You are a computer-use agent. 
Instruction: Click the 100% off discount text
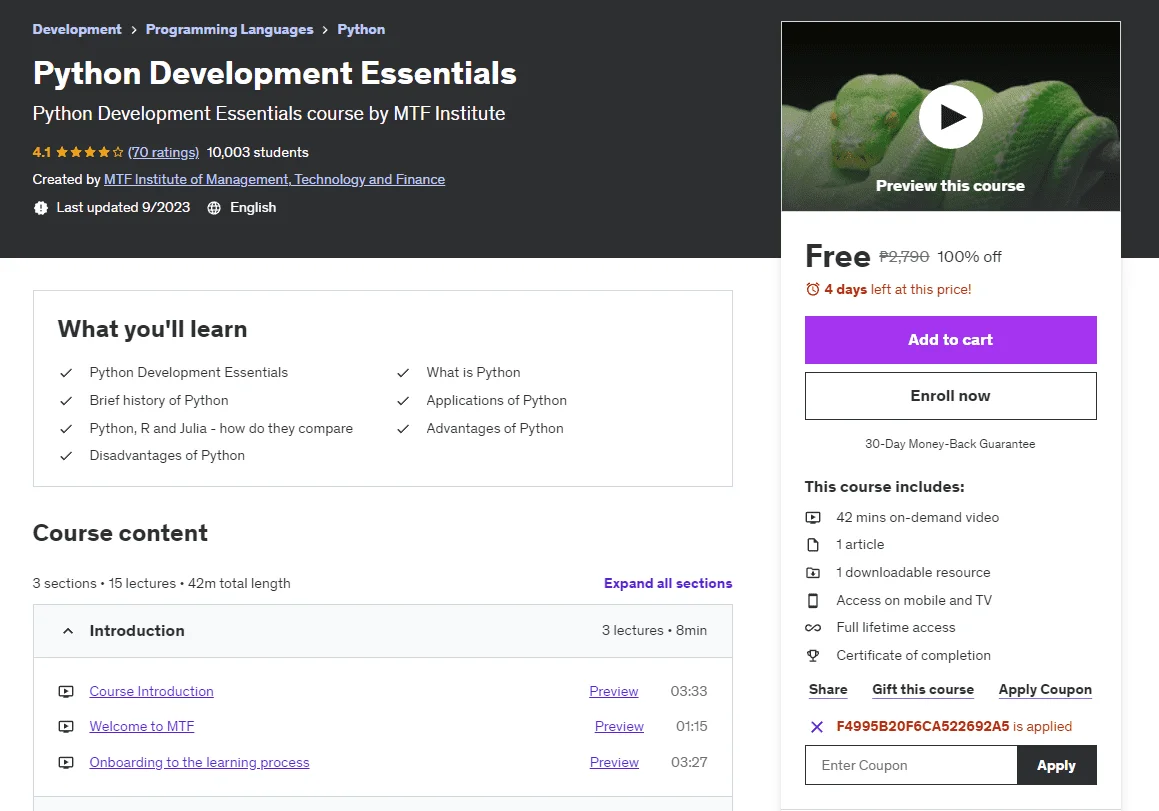(969, 257)
